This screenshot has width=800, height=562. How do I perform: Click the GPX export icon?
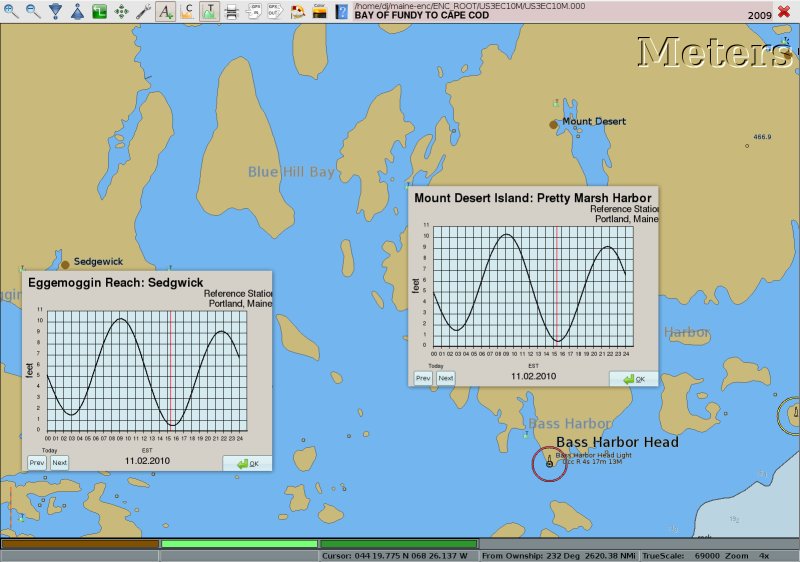pyautogui.click(x=275, y=12)
